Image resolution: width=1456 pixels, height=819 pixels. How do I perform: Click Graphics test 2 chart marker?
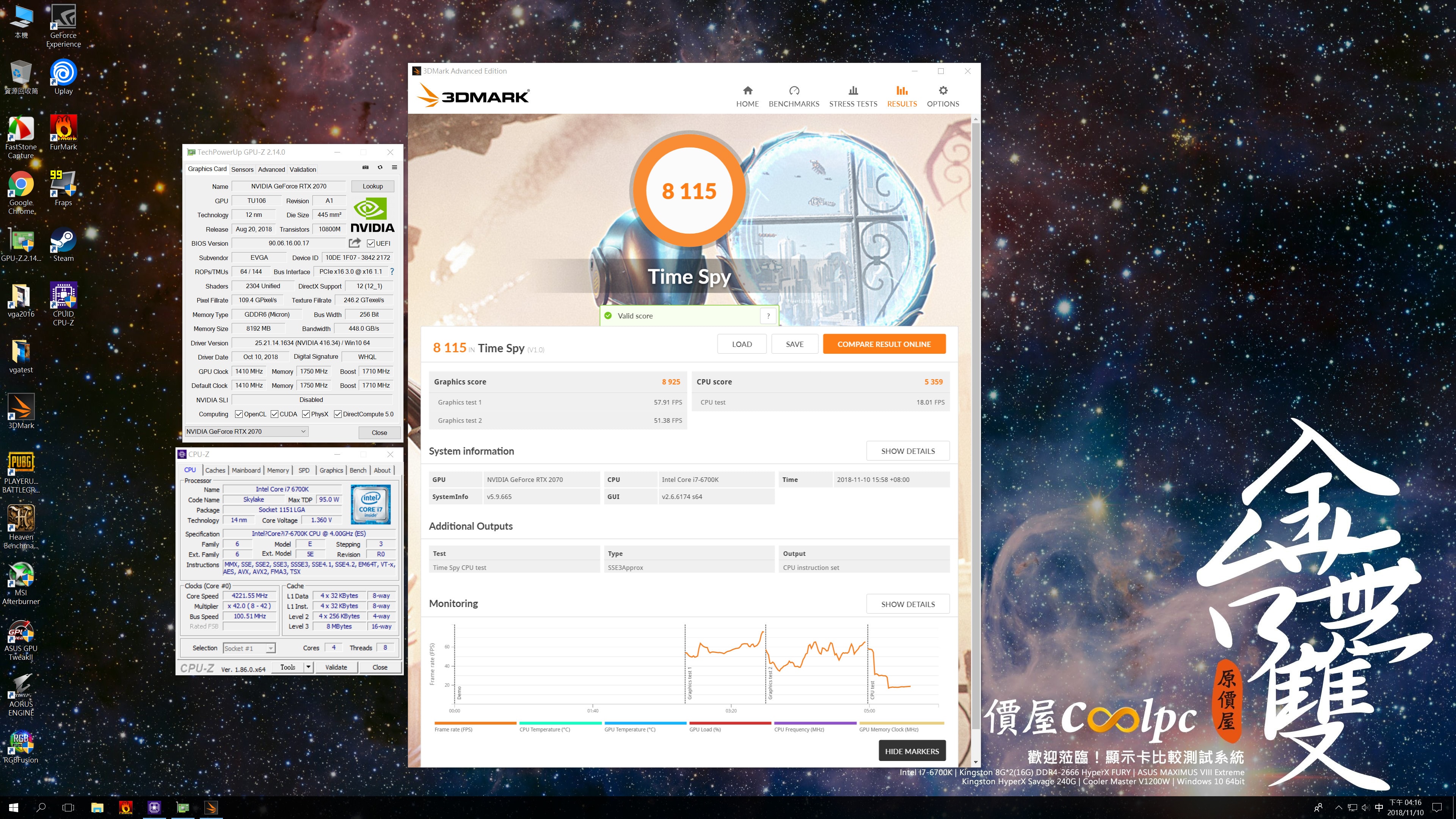(x=770, y=683)
